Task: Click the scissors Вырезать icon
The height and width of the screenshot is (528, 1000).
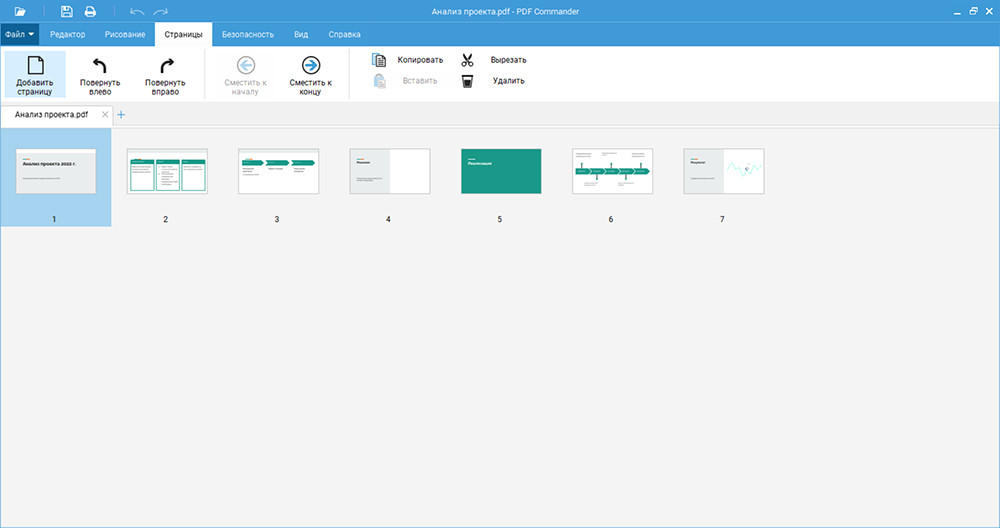Action: (467, 60)
